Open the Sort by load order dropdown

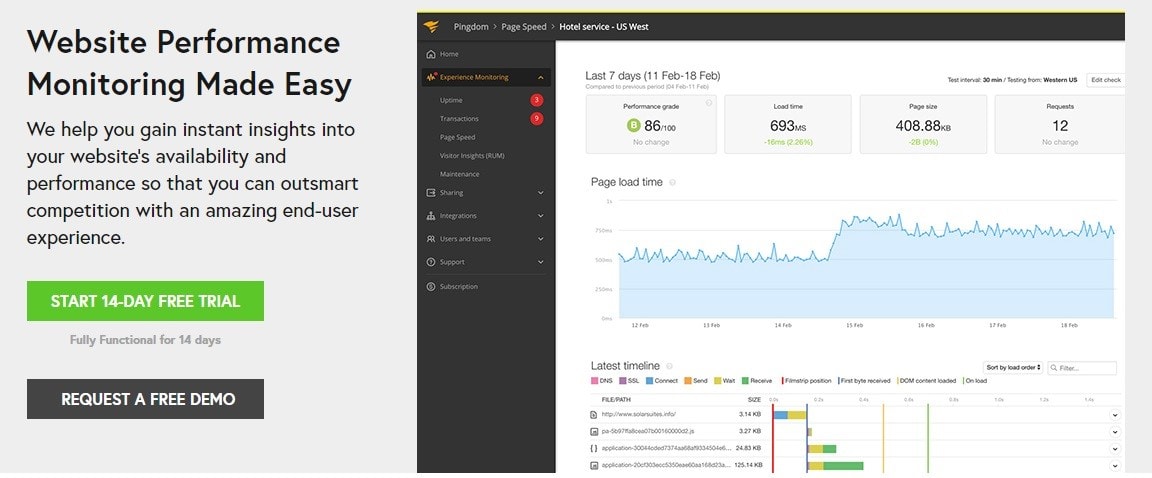[1013, 367]
